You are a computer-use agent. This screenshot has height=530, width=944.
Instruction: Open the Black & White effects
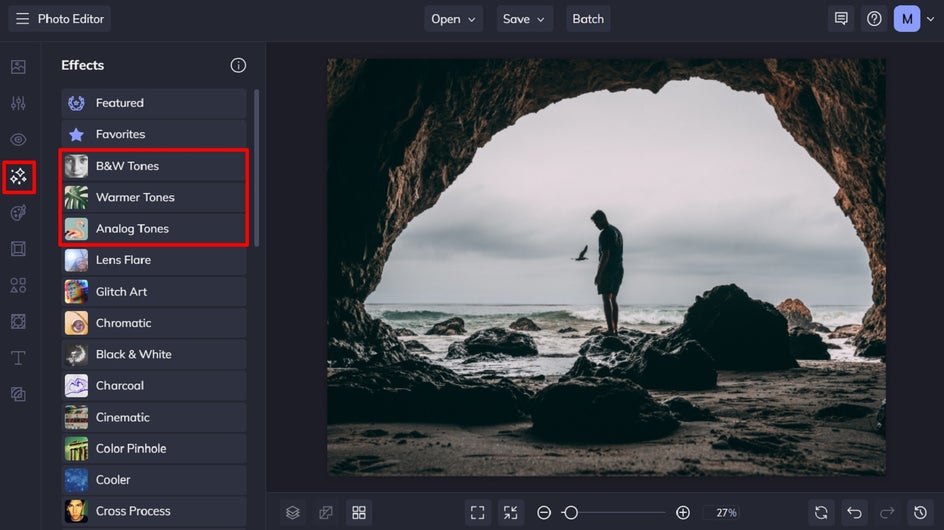pos(154,354)
